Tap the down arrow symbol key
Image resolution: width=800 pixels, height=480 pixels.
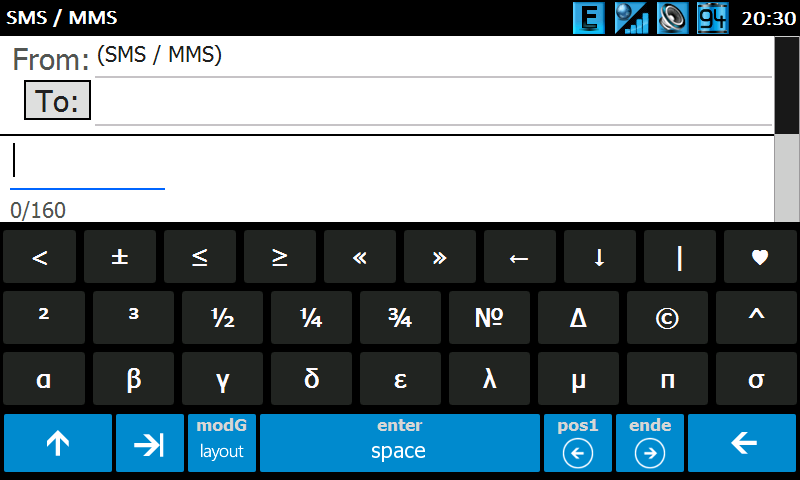point(600,257)
